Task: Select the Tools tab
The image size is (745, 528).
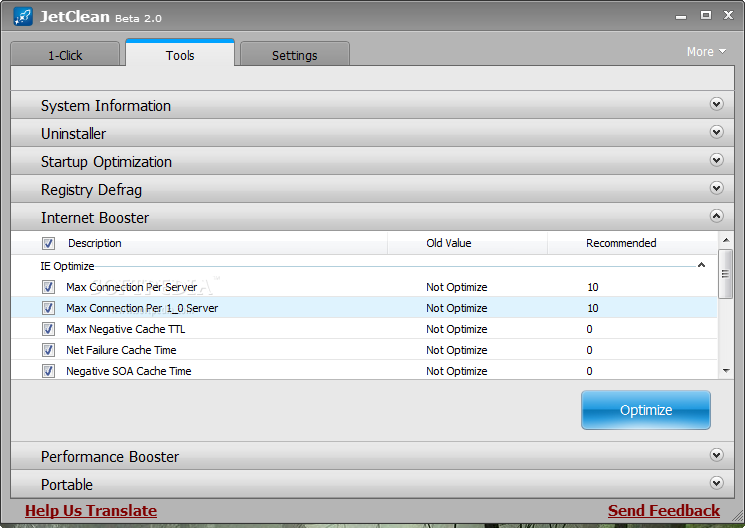Action: pyautogui.click(x=180, y=54)
